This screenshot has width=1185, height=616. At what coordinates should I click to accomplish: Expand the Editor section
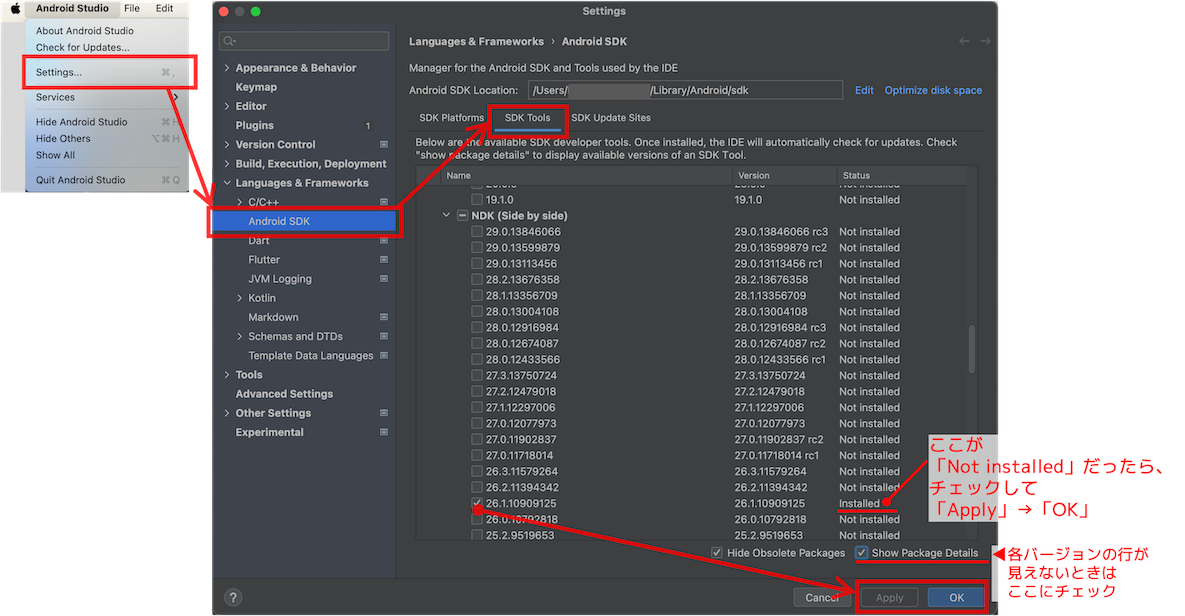pyautogui.click(x=227, y=106)
